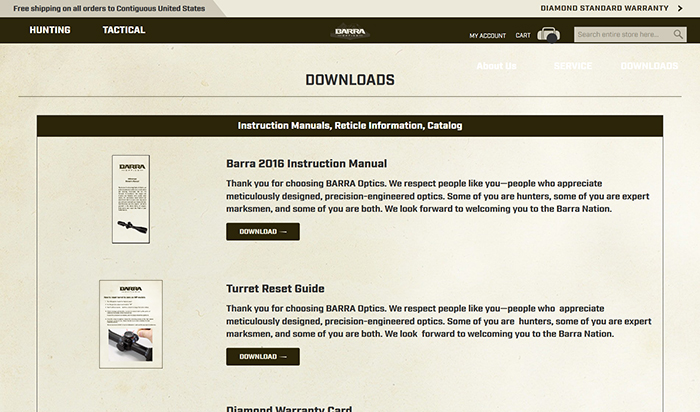Click the Diamond Standard Warranty arrow
This screenshot has height=412, width=700.
pos(680,8)
